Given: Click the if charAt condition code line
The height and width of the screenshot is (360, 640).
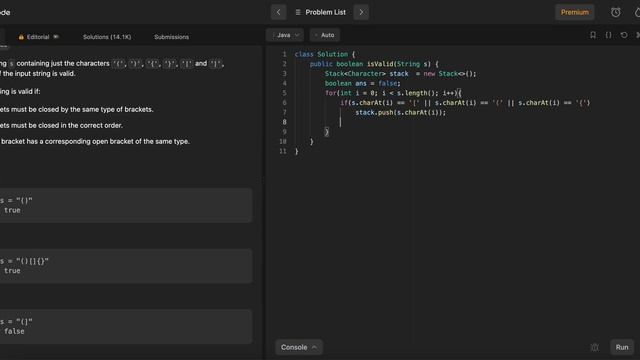Looking at the screenshot, I should 465,103.
